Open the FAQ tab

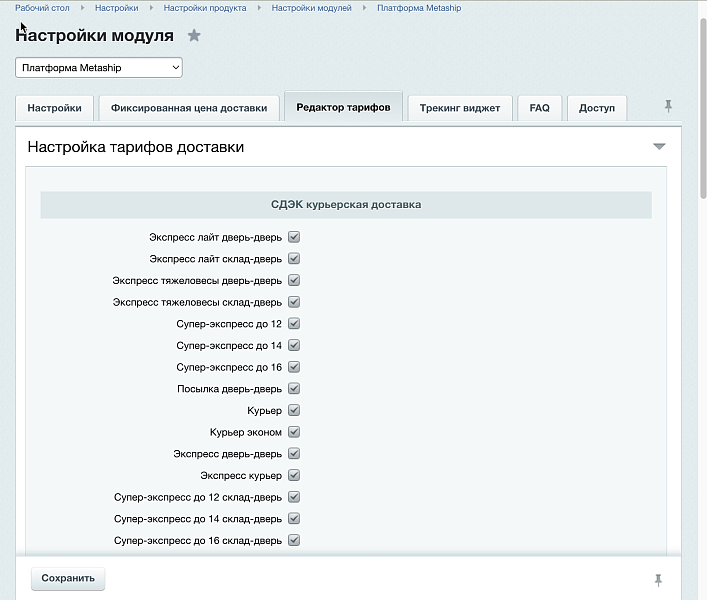539,108
